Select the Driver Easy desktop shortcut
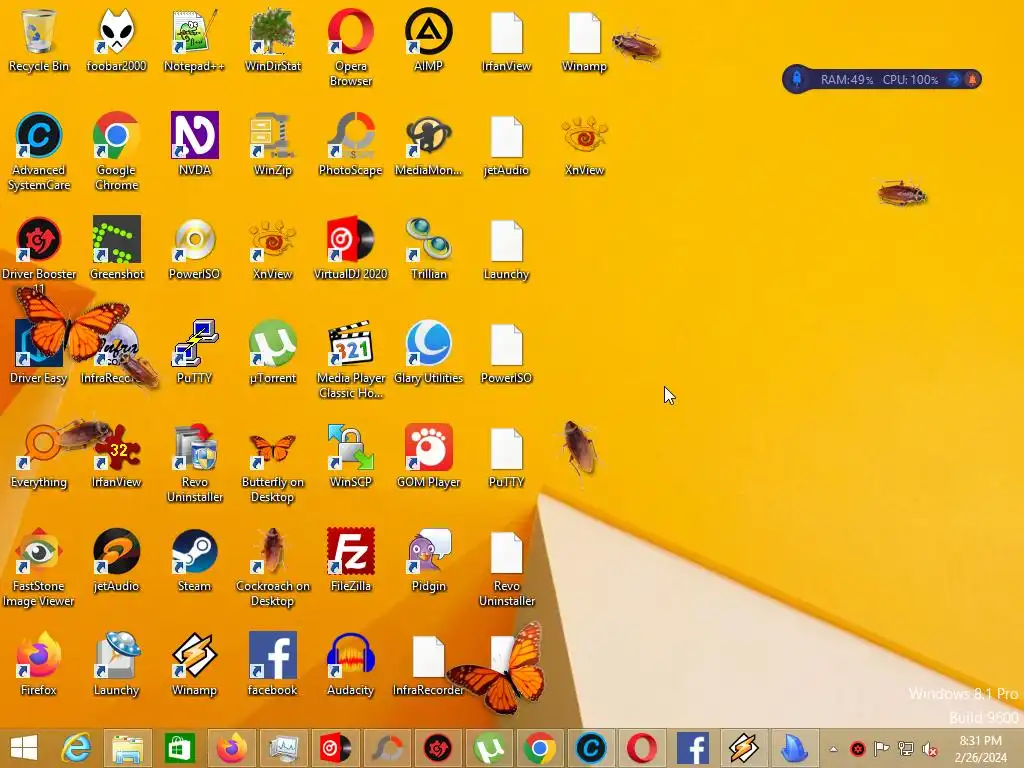Image resolution: width=1024 pixels, height=768 pixels. (39, 352)
